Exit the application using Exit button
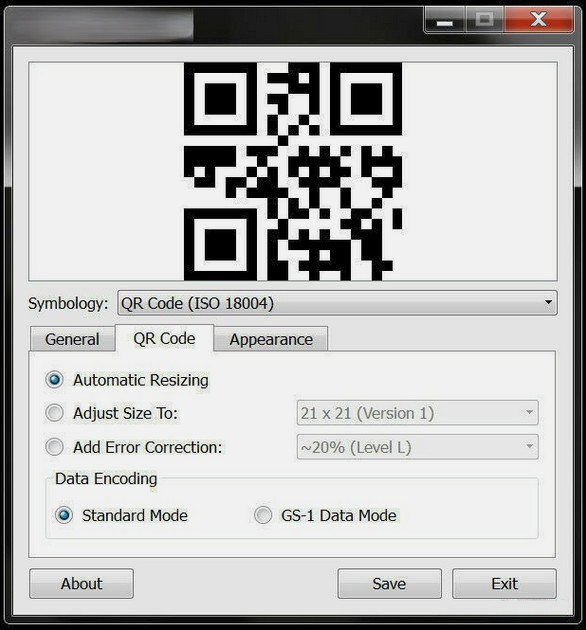This screenshot has height=630, width=586. coord(504,583)
